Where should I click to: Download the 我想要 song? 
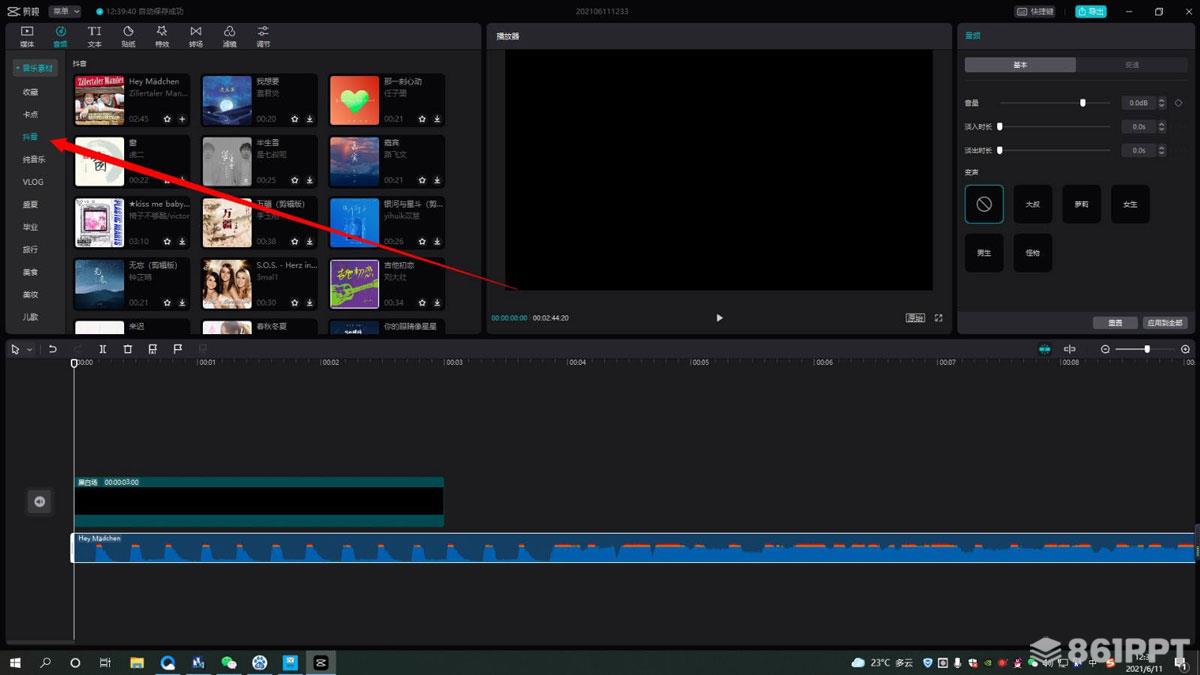pos(310,119)
